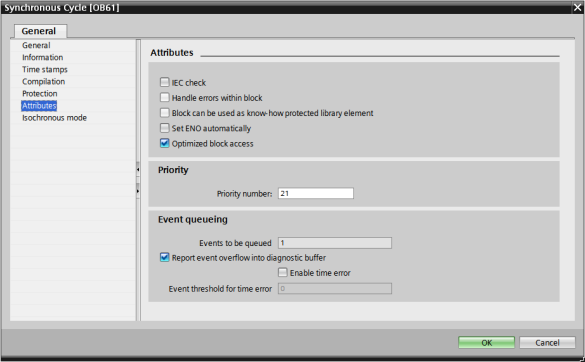Confirm with the OK button
This screenshot has height=362, width=585.
click(x=487, y=343)
